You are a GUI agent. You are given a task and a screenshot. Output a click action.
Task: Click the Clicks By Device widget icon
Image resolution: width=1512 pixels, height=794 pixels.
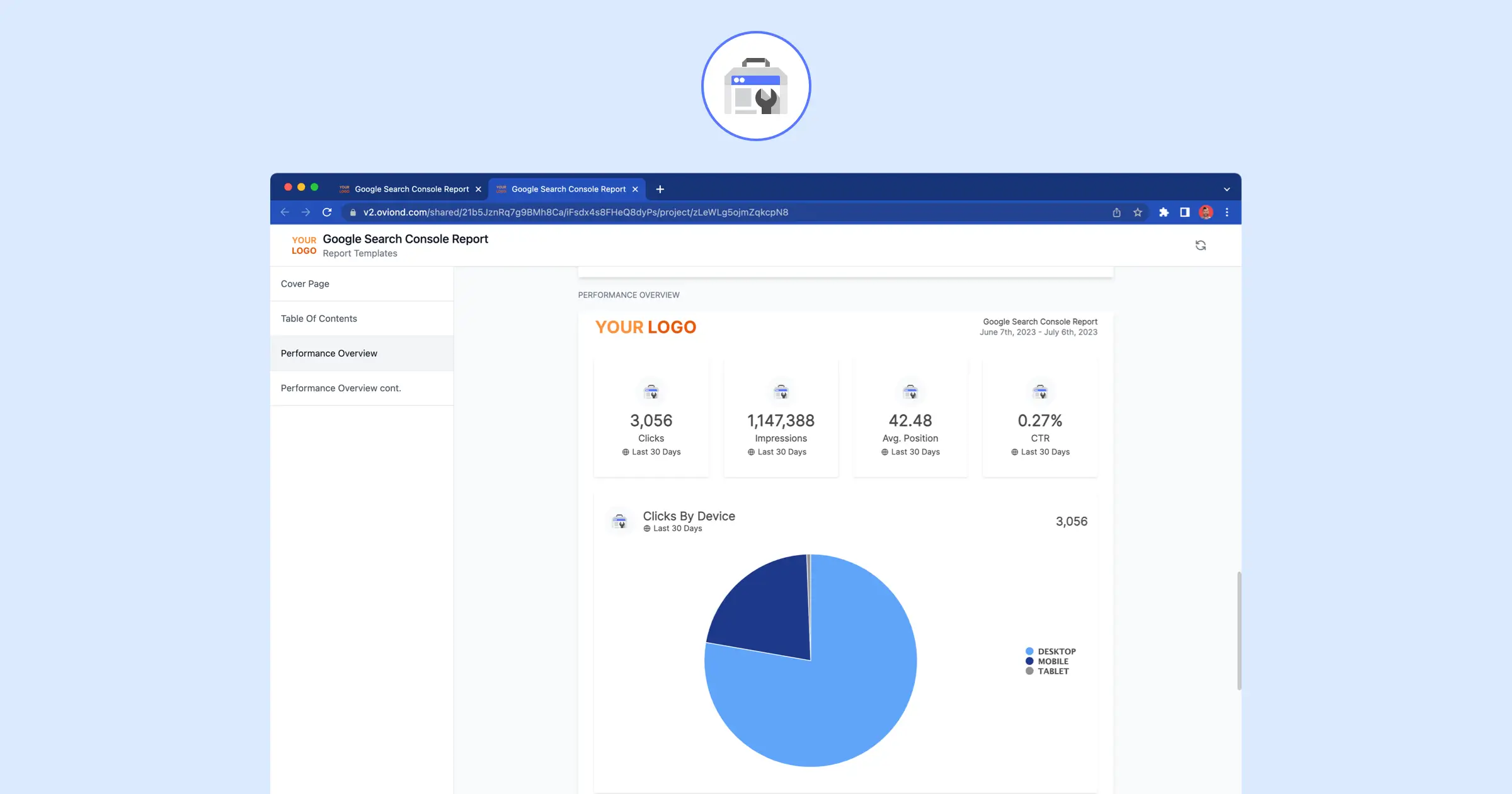(x=619, y=521)
